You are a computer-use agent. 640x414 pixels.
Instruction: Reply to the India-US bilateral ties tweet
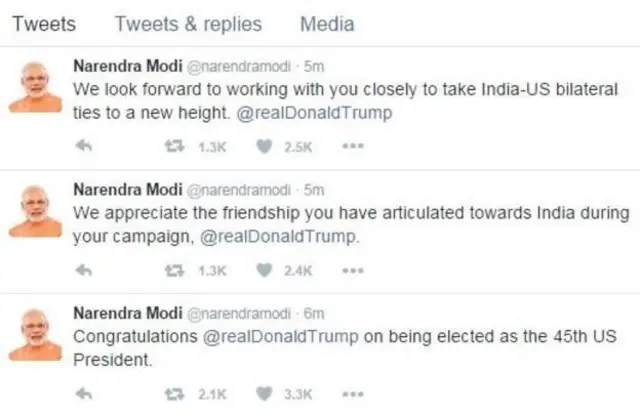(84, 147)
